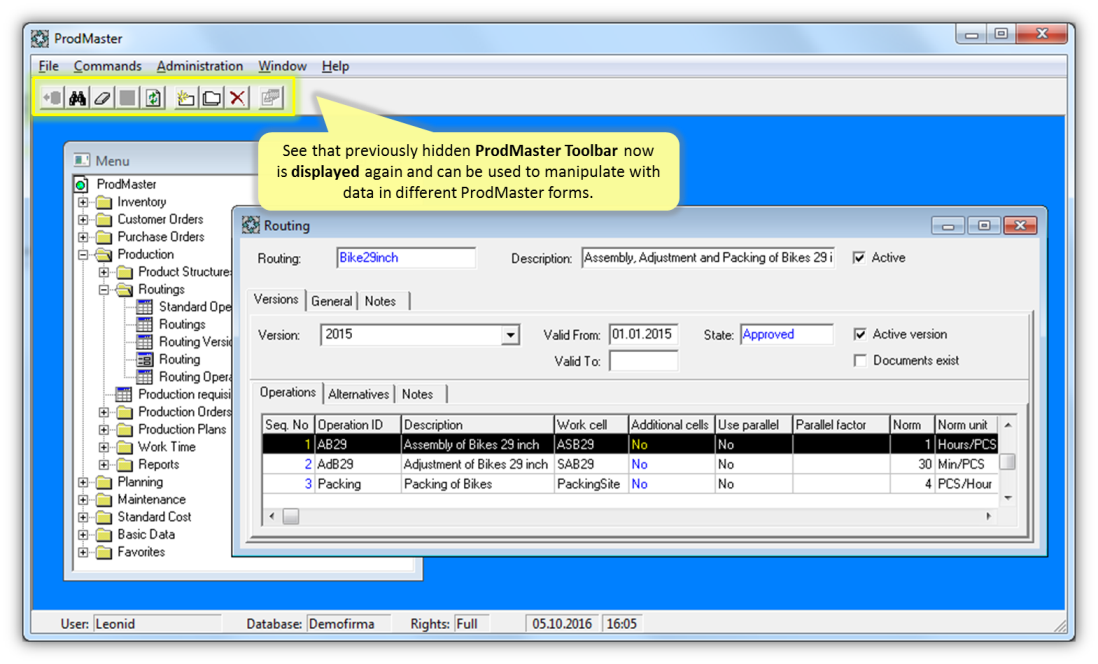
Task: Click the Leonid user status bar entry
Action: pos(157,623)
